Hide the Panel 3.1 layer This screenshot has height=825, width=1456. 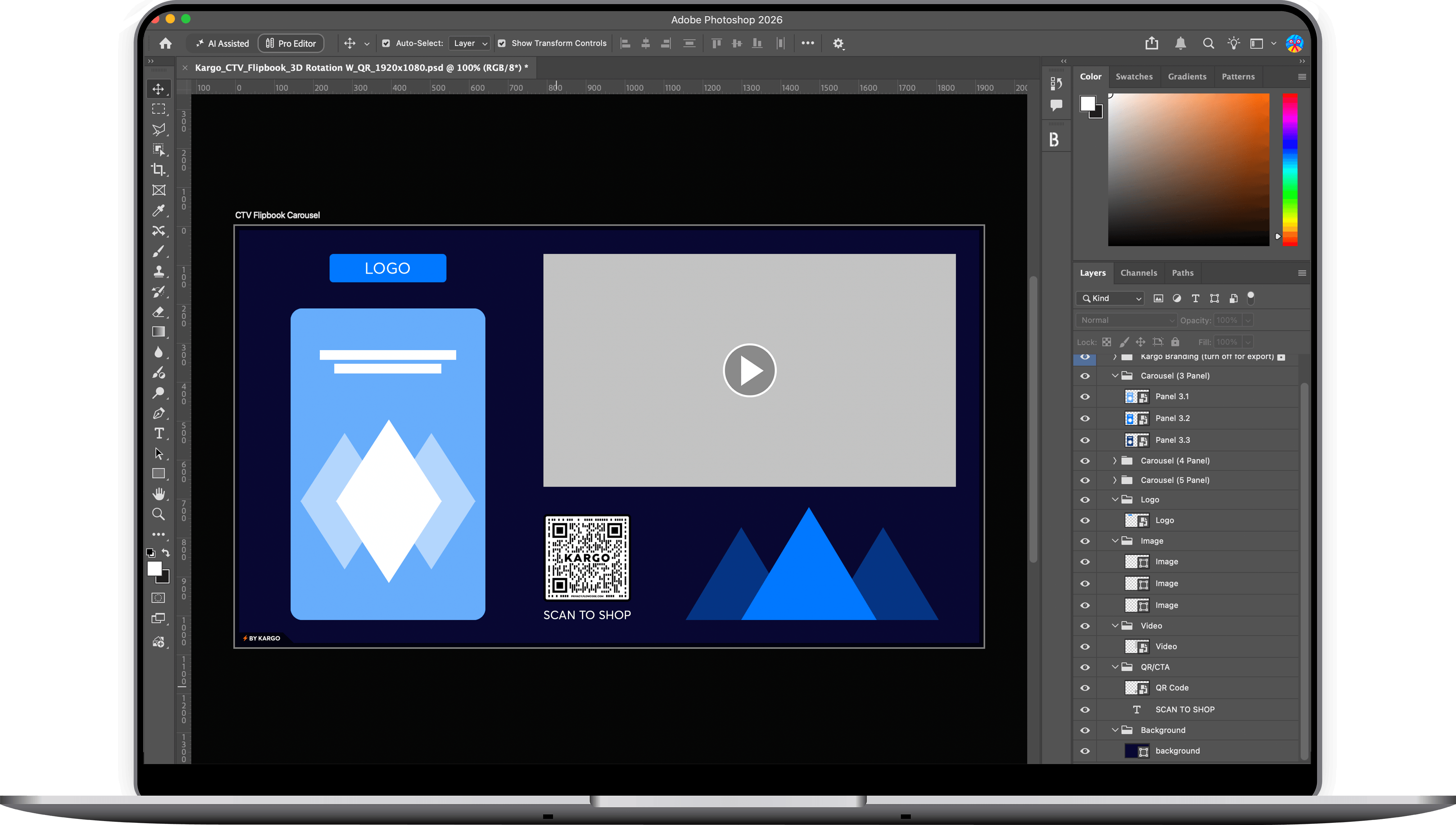(x=1085, y=397)
